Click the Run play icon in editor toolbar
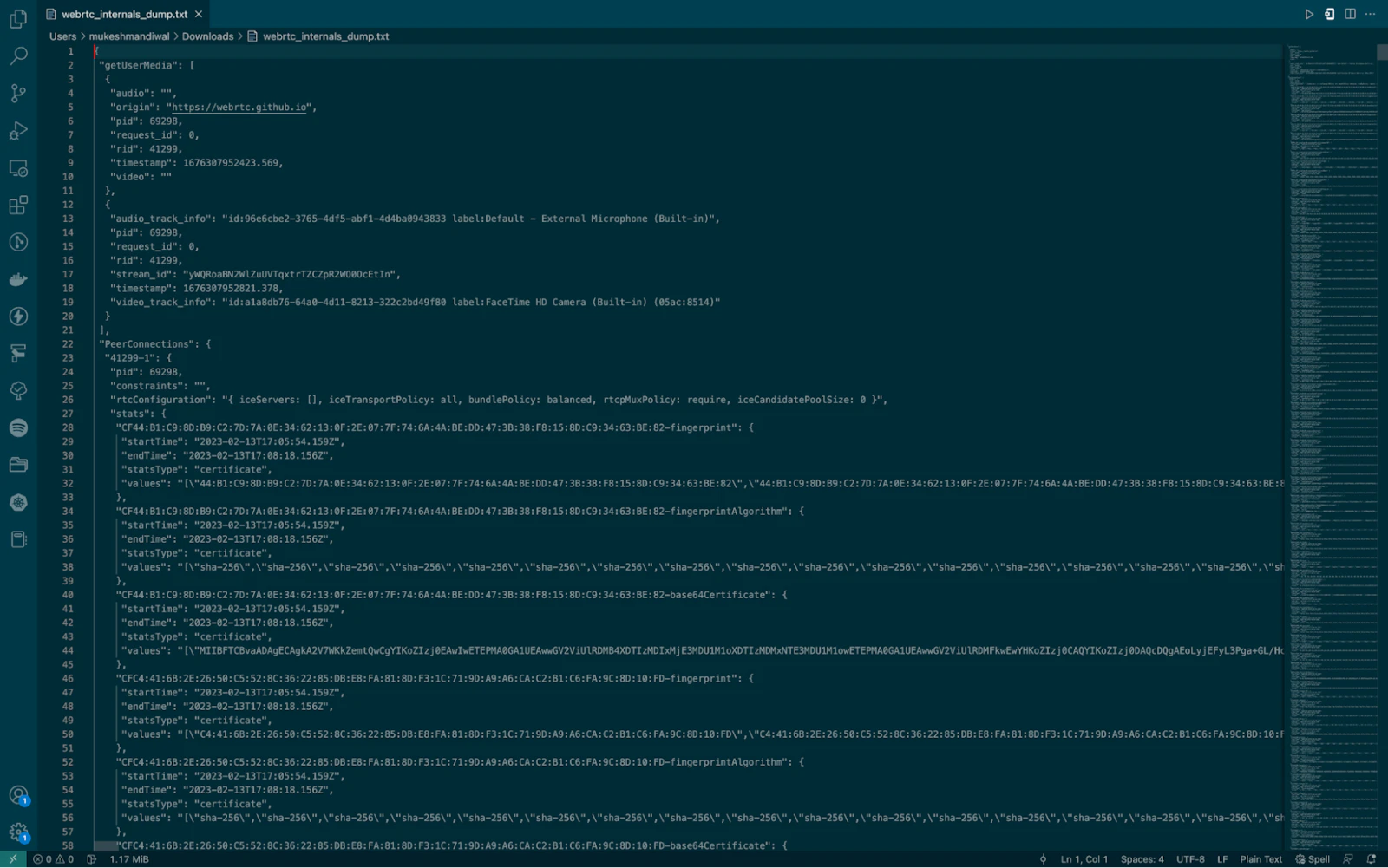The height and width of the screenshot is (868, 1388). click(1309, 14)
